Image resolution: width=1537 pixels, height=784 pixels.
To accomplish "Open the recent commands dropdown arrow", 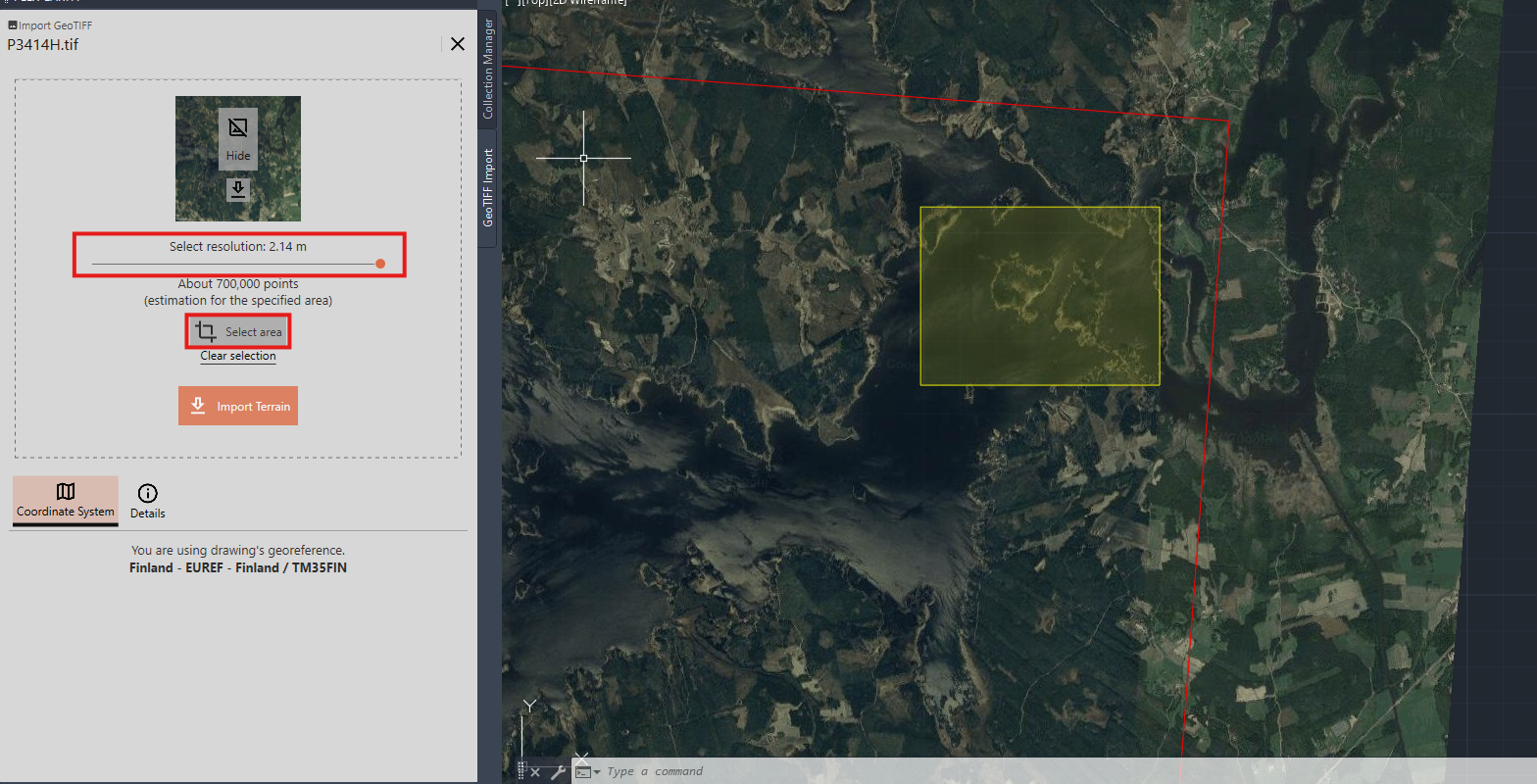I will tap(597, 772).
